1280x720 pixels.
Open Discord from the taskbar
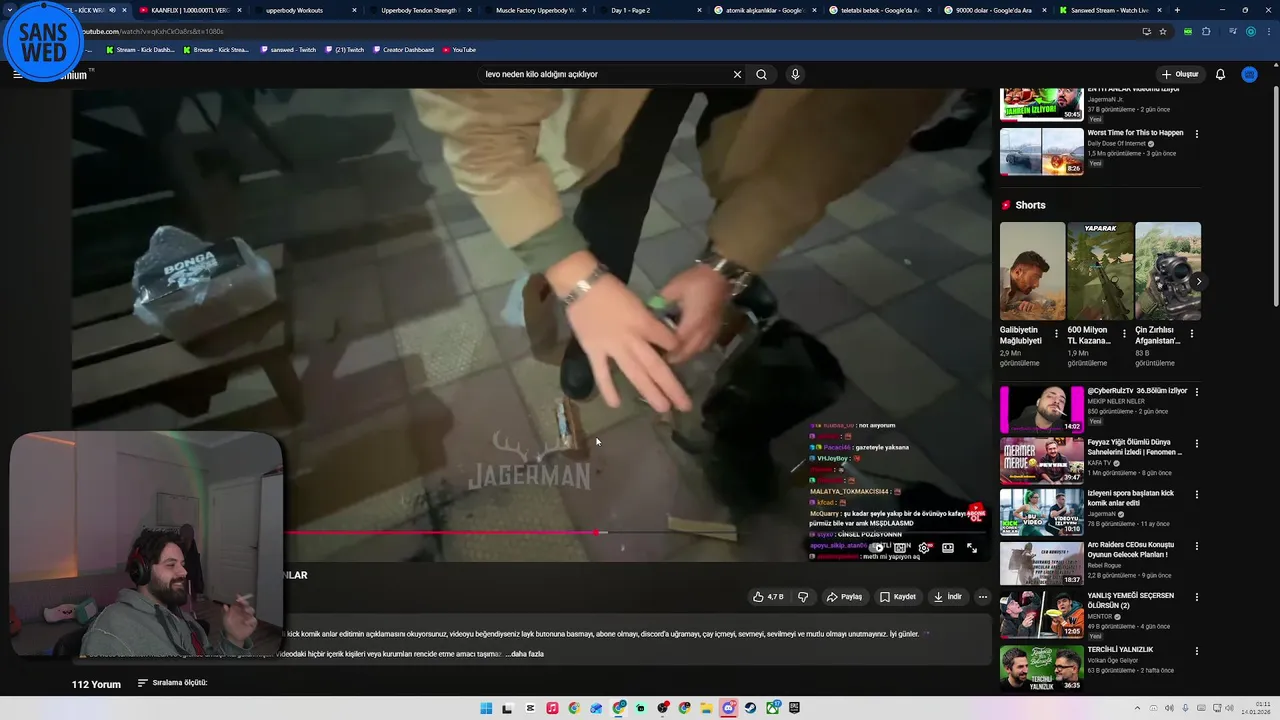pos(728,708)
